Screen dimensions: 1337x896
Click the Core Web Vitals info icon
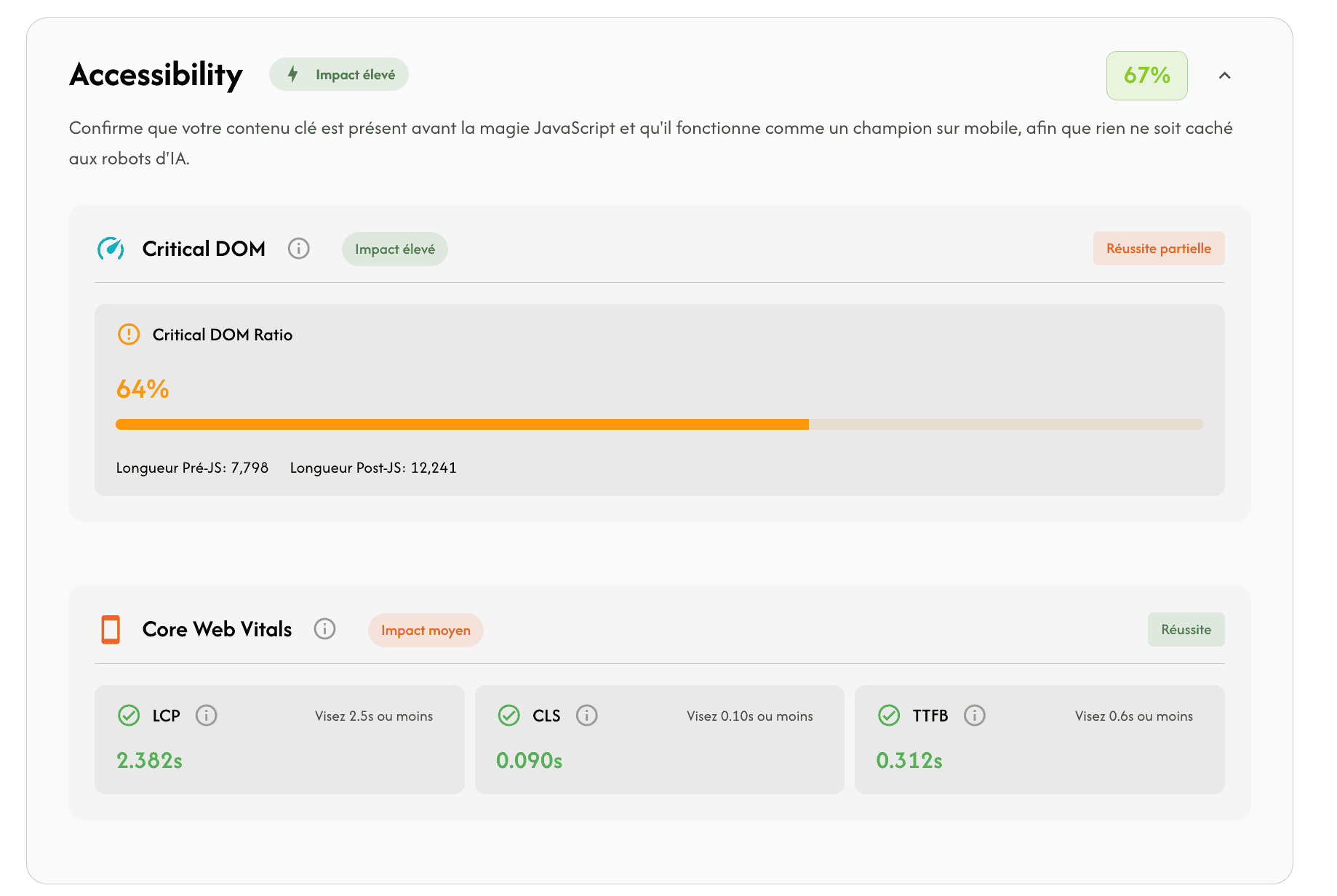tap(324, 629)
